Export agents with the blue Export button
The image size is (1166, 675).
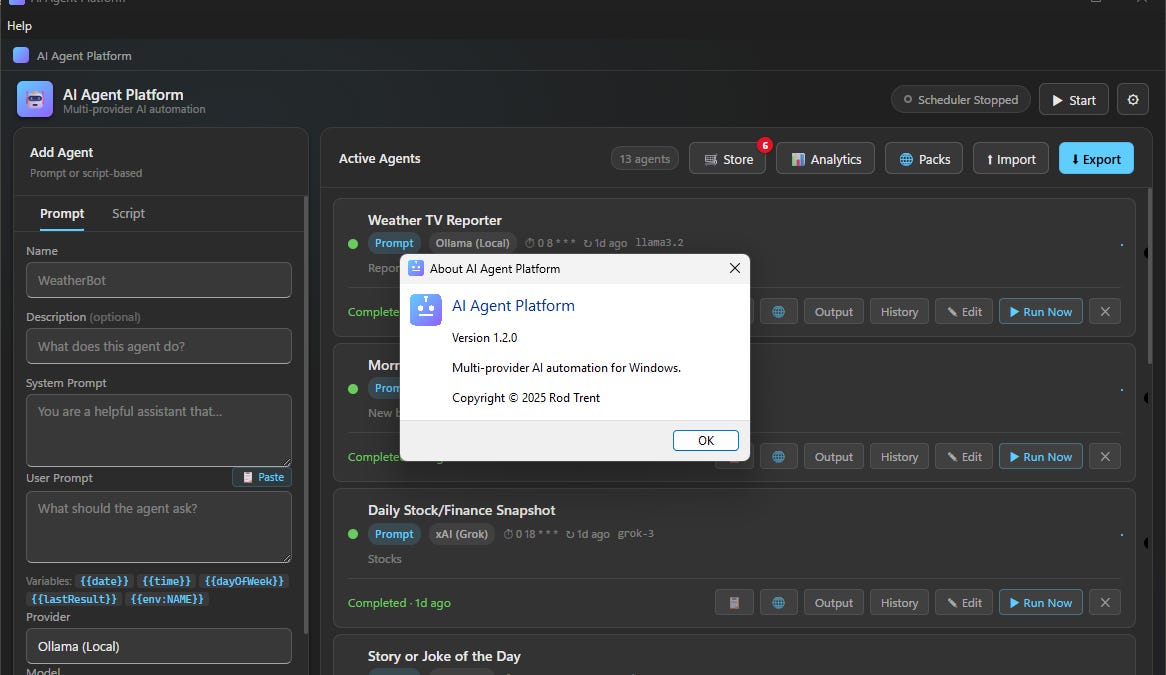[1096, 158]
